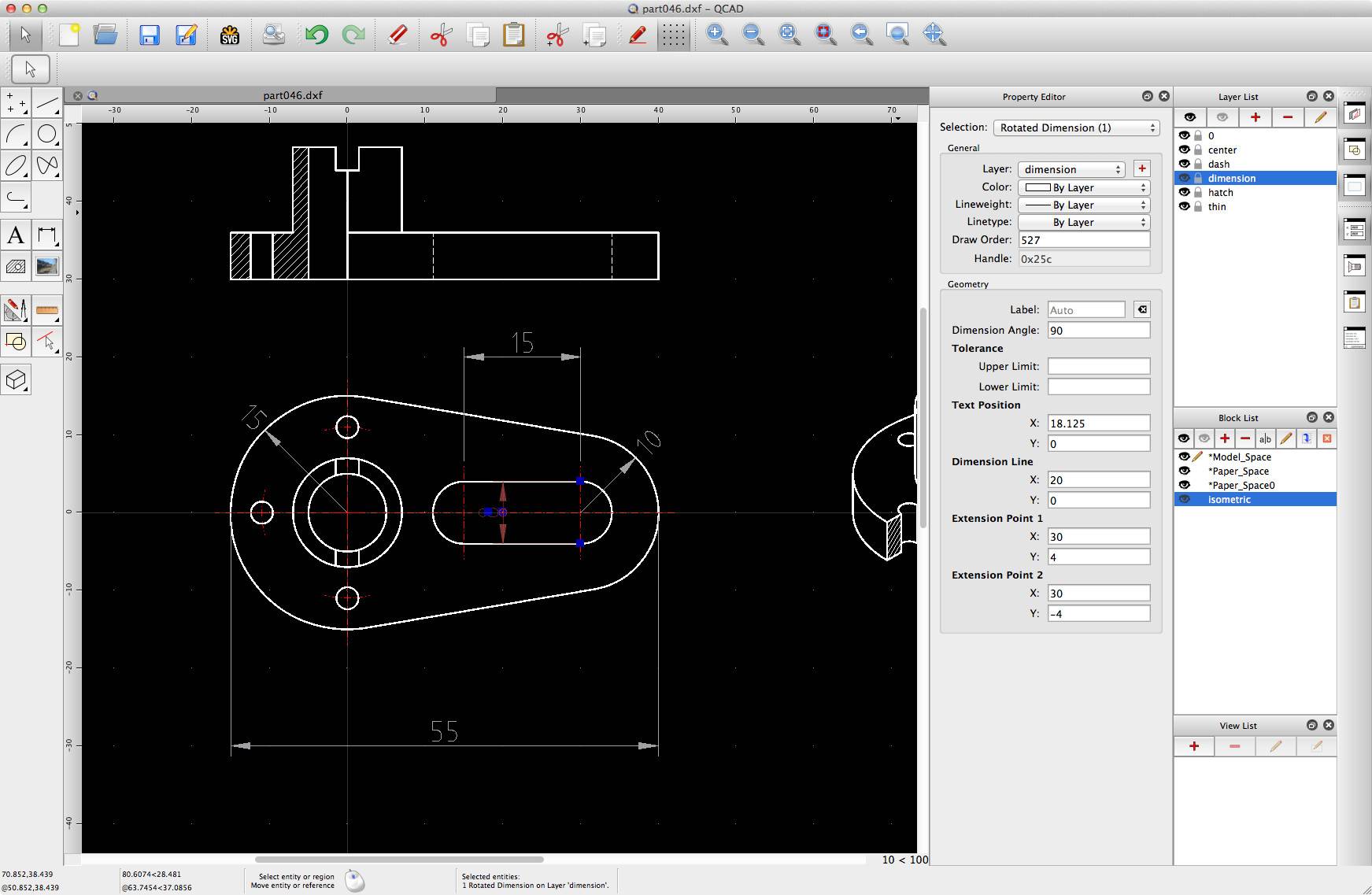The image size is (1372, 895).
Task: Select the Circle tool
Action: [48, 135]
